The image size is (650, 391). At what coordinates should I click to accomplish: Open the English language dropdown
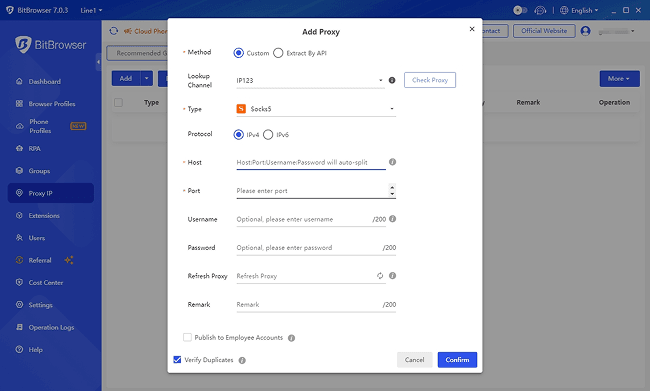585,10
